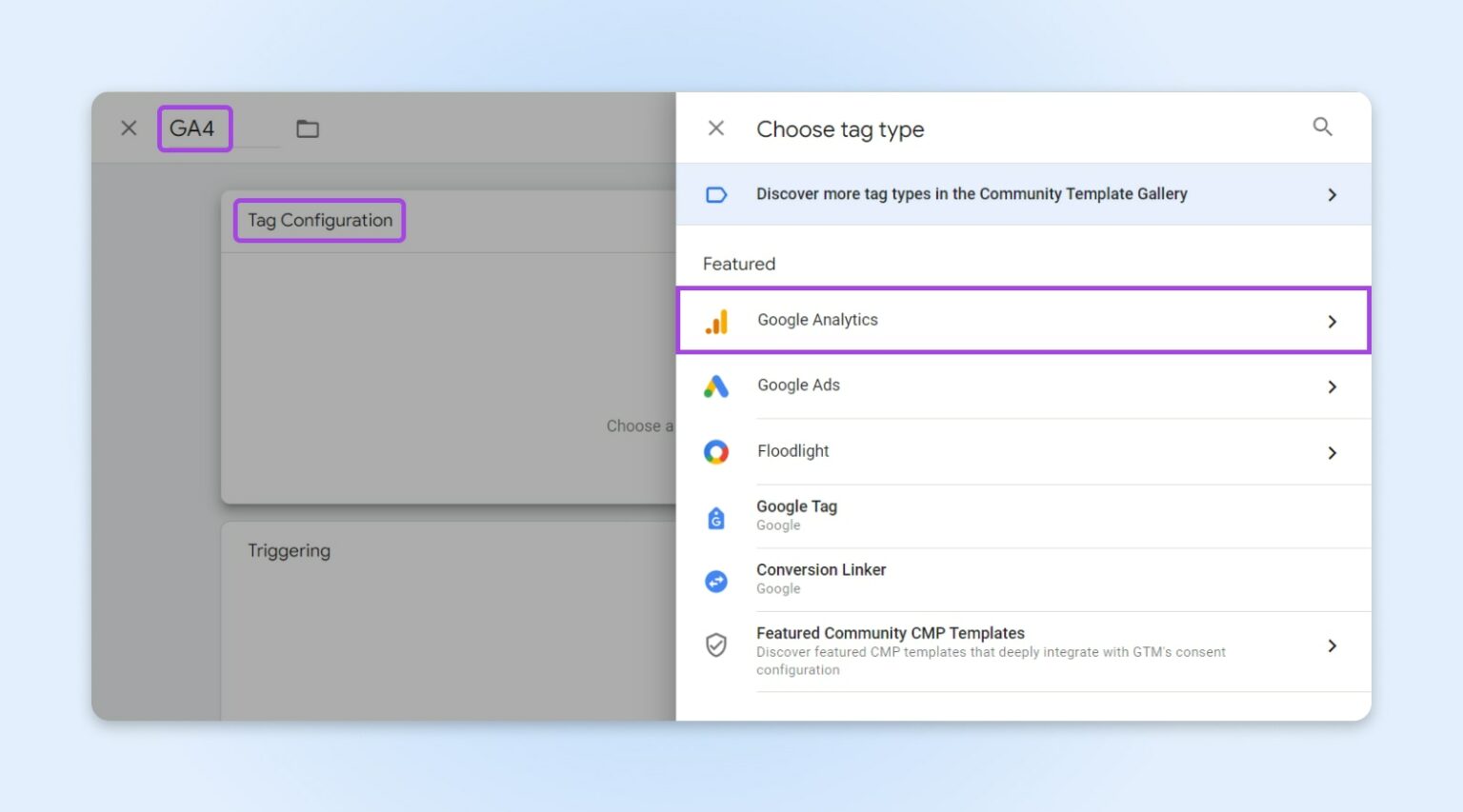Open the folder icon beside the GA4 name

(307, 128)
